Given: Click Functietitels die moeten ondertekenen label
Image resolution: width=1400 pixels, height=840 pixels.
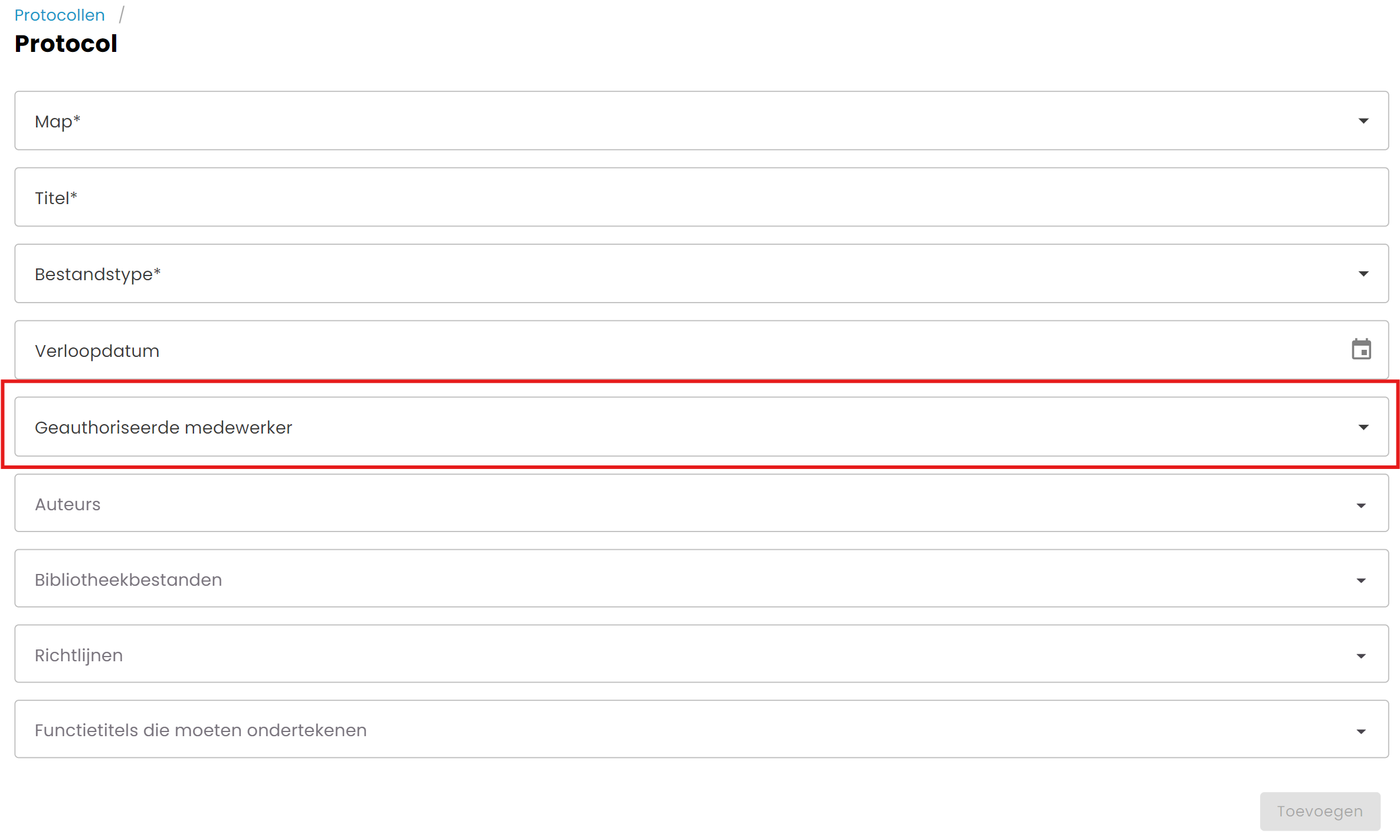Looking at the screenshot, I should coord(201,730).
